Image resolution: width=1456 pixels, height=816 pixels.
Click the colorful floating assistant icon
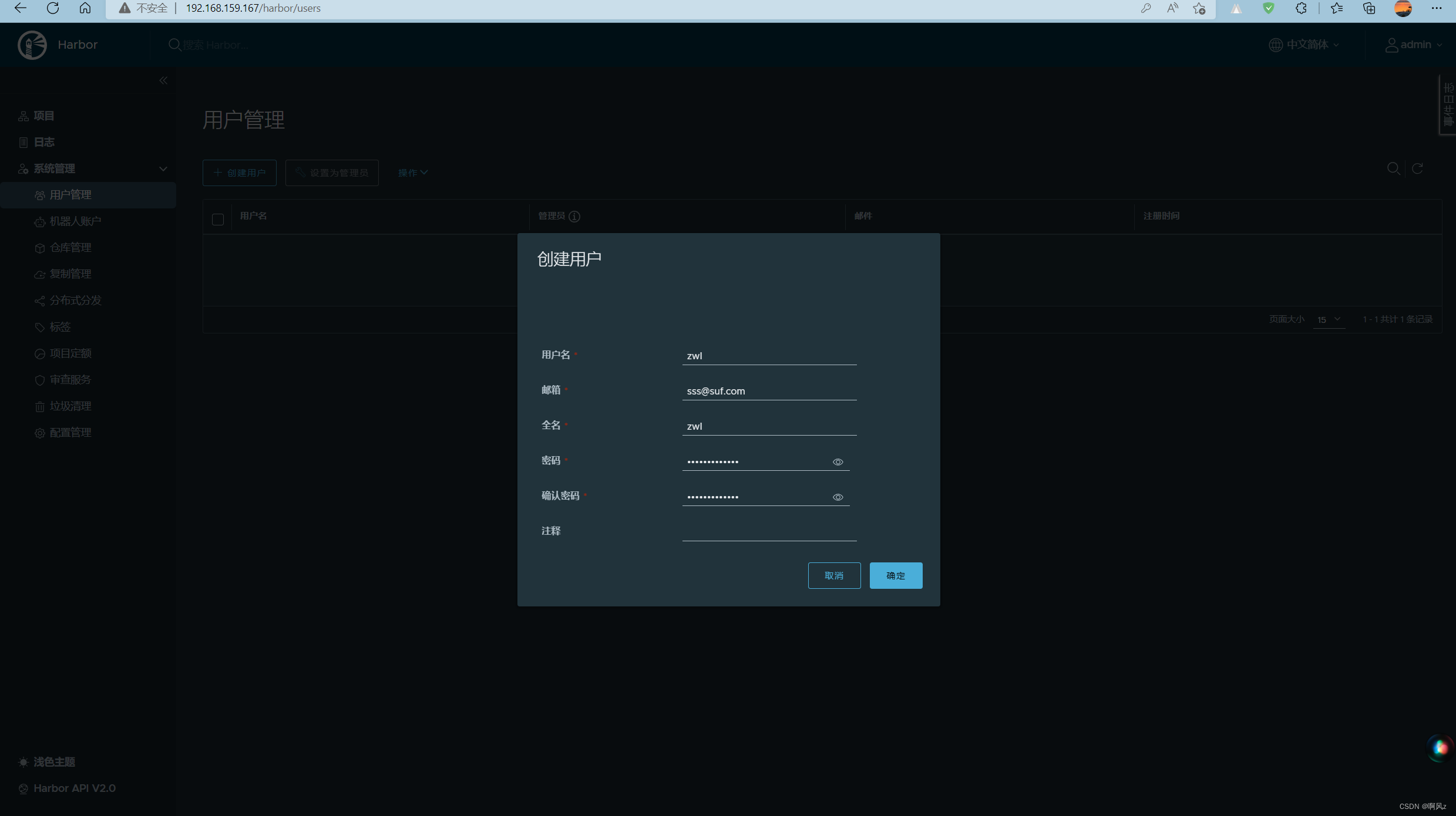pos(1440,748)
